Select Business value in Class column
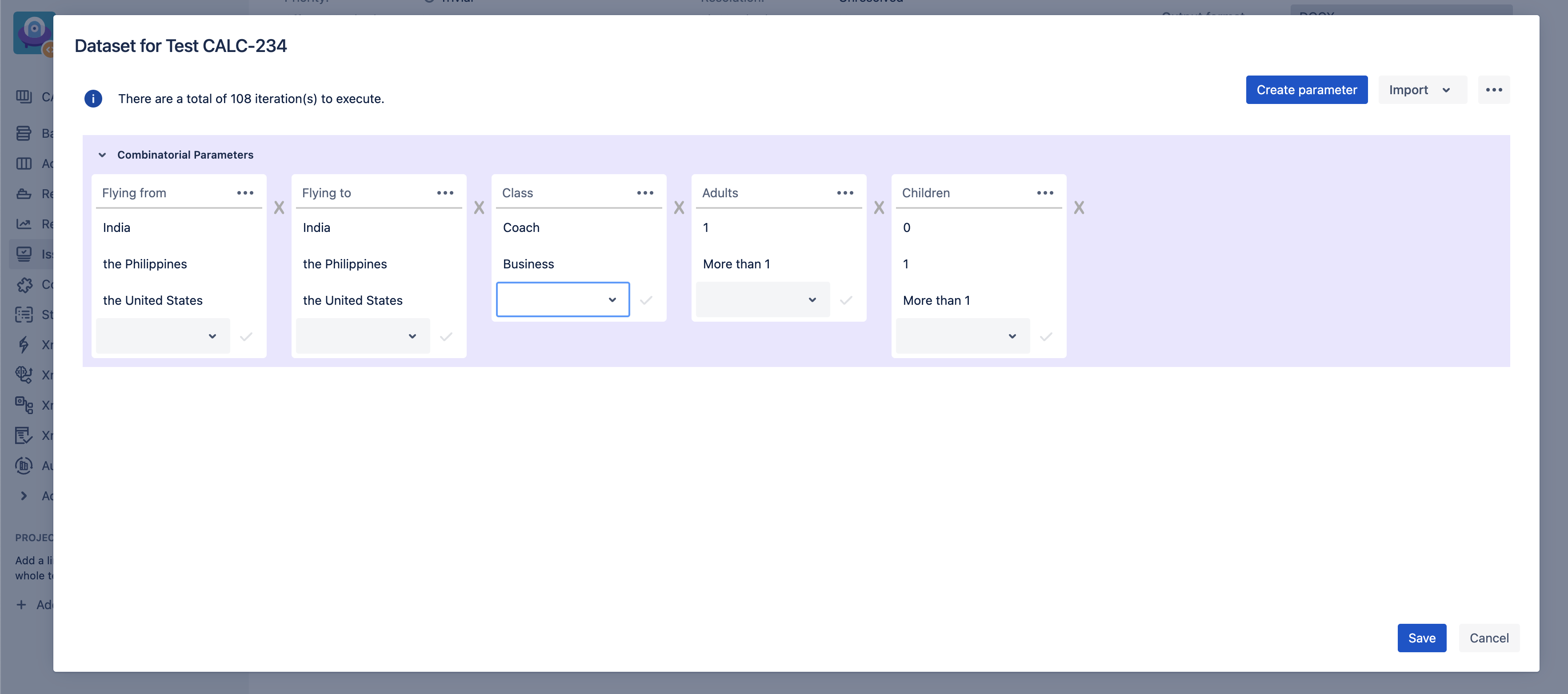Image resolution: width=1568 pixels, height=694 pixels. click(x=528, y=264)
